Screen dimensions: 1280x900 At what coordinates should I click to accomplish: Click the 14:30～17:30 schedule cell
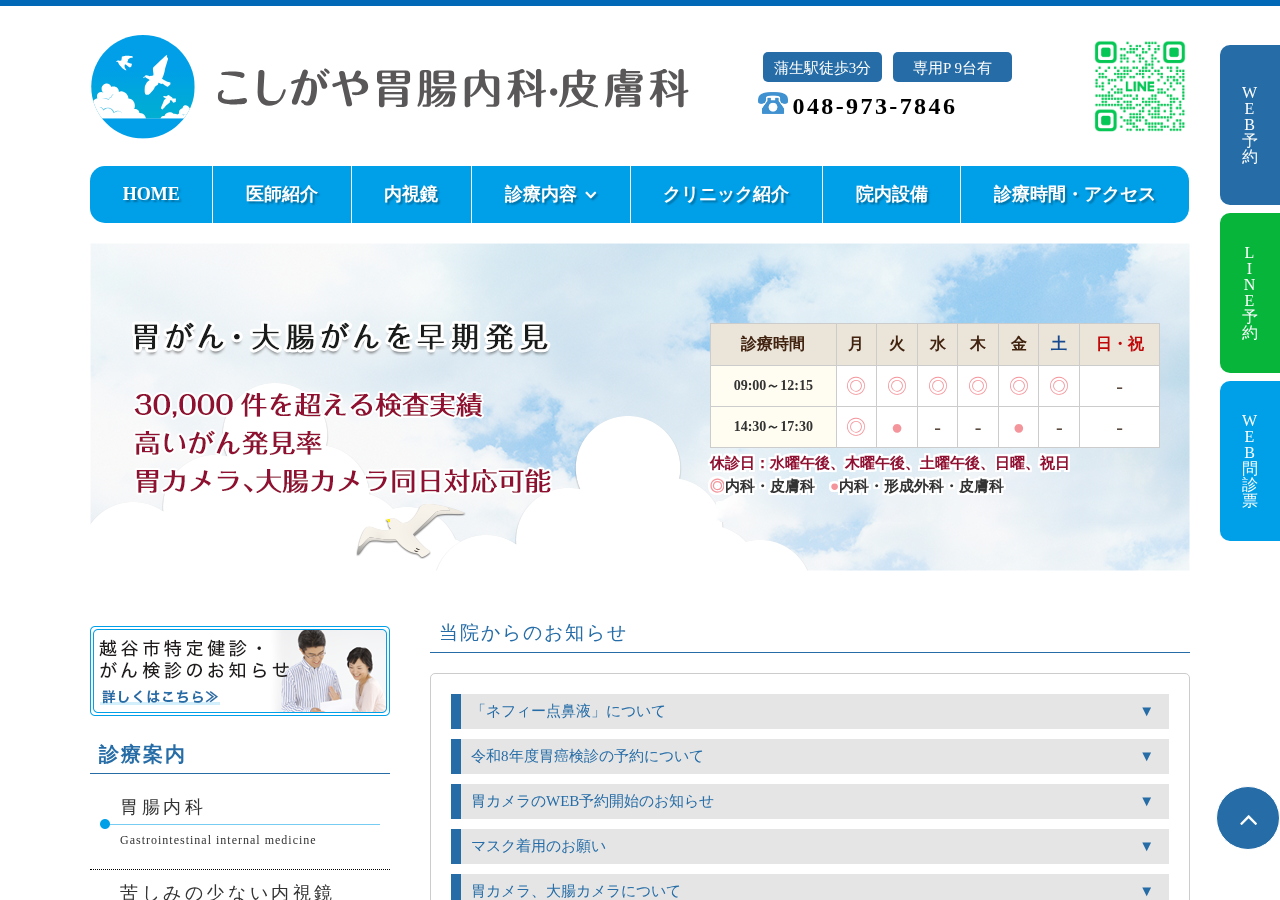(773, 427)
